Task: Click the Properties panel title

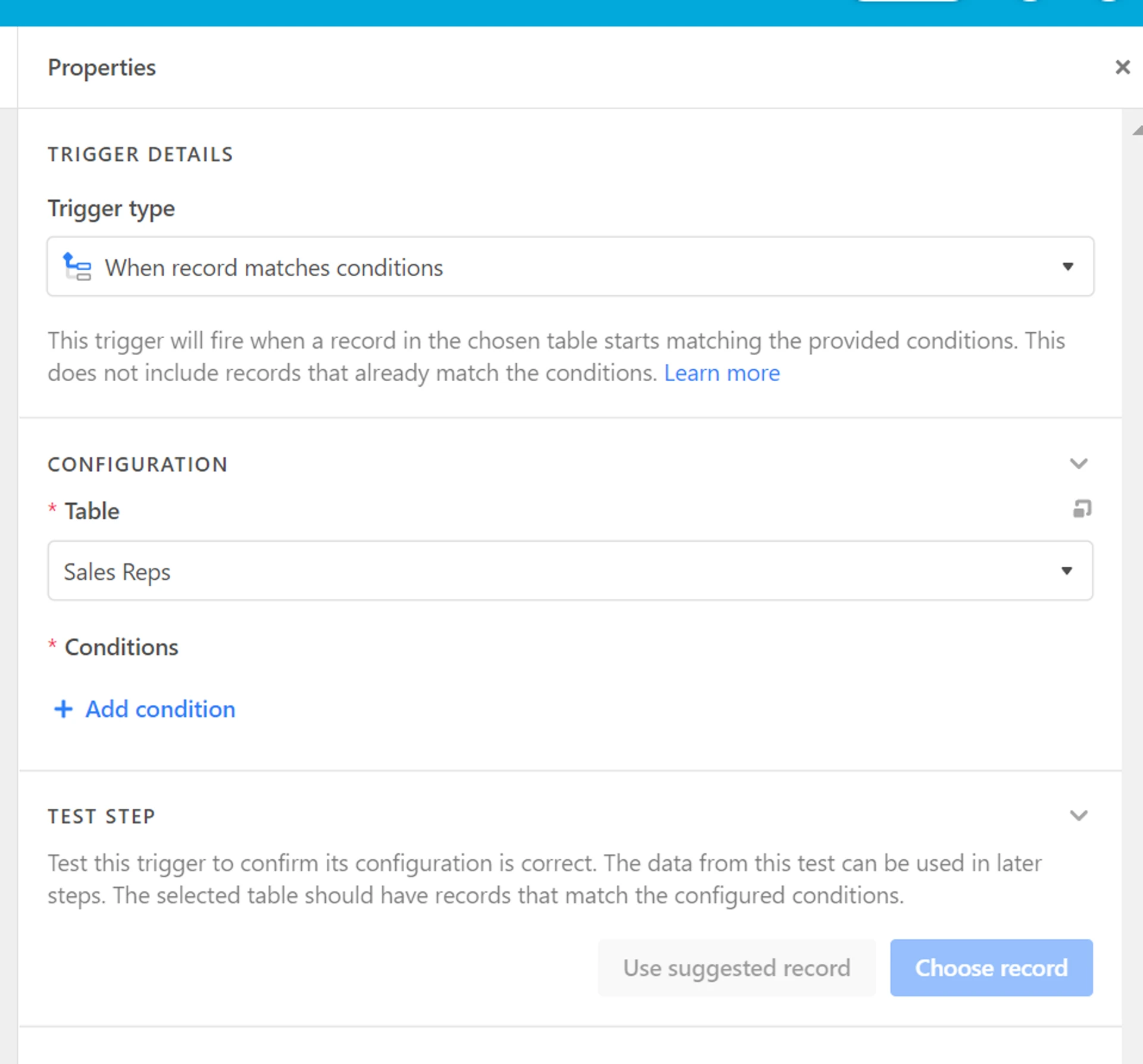Action: 102,68
